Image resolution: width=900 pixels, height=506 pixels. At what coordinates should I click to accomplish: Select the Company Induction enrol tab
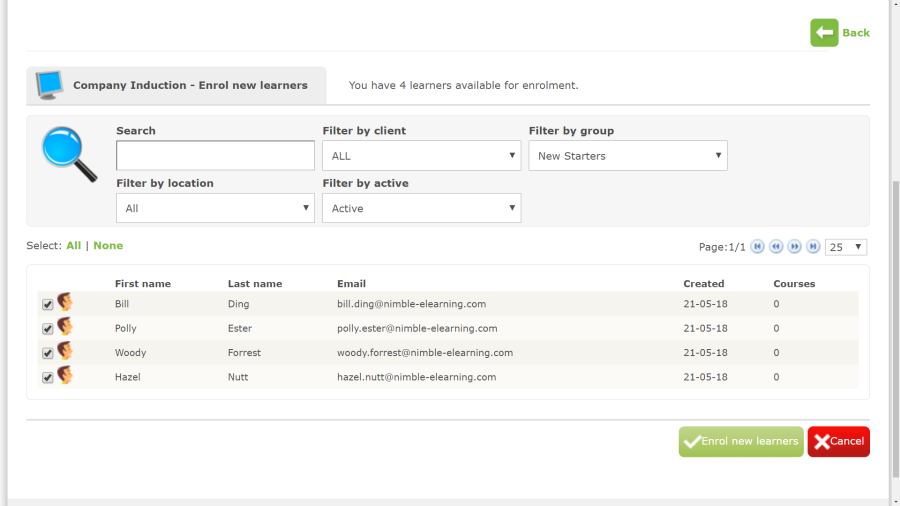tap(176, 86)
